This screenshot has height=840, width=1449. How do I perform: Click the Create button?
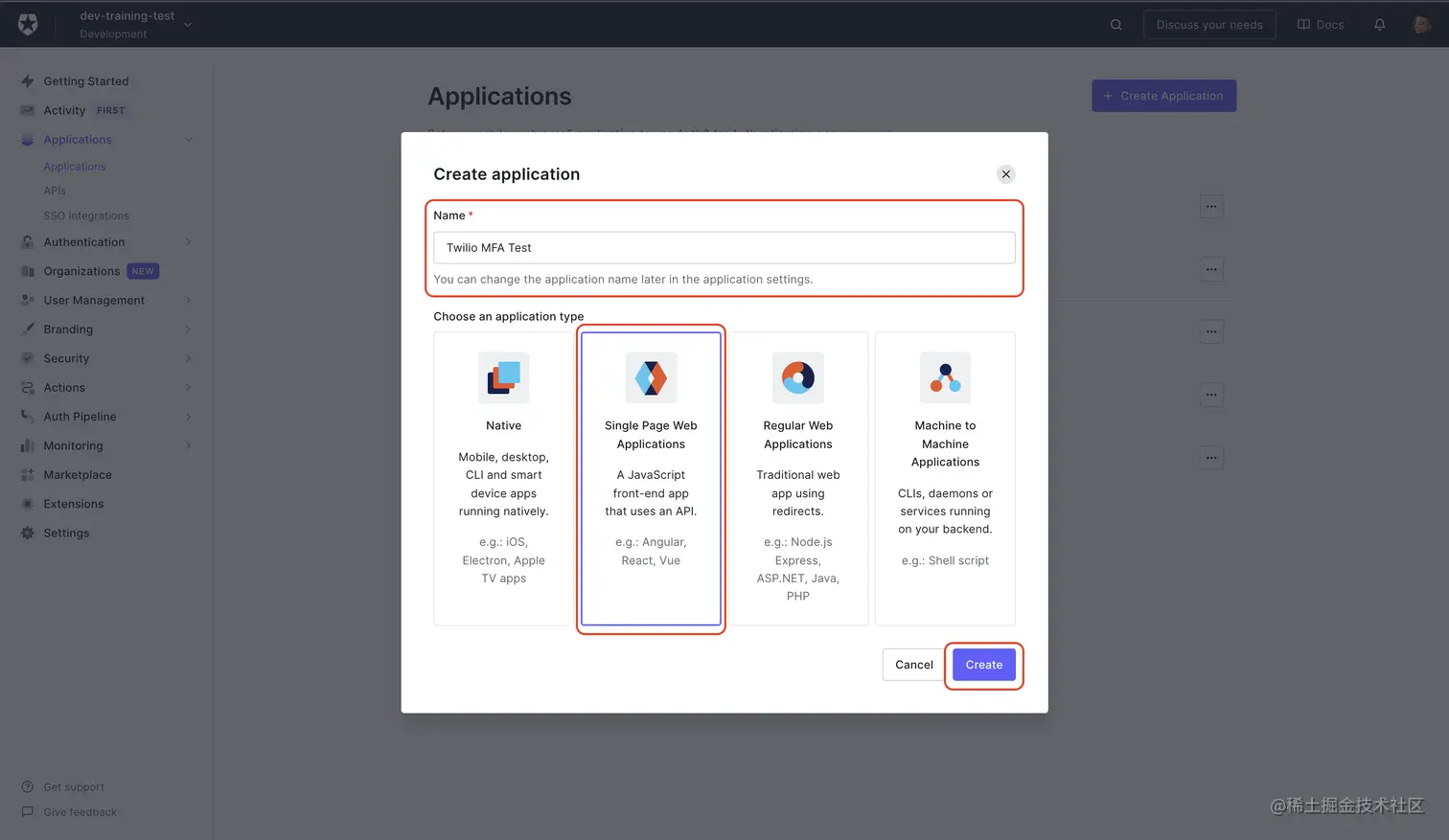point(983,664)
